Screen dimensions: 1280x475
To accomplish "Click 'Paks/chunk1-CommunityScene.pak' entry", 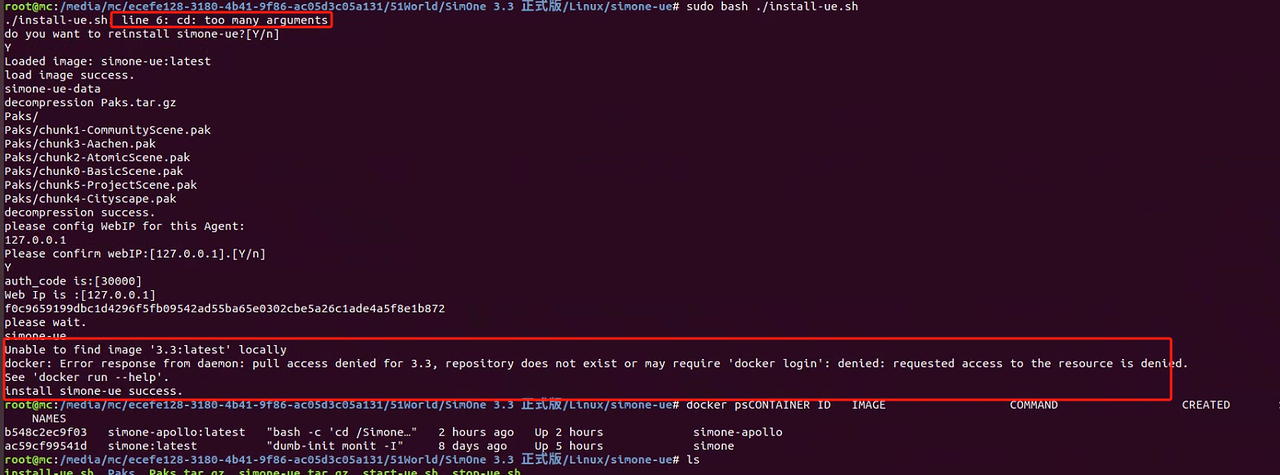I will [108, 130].
